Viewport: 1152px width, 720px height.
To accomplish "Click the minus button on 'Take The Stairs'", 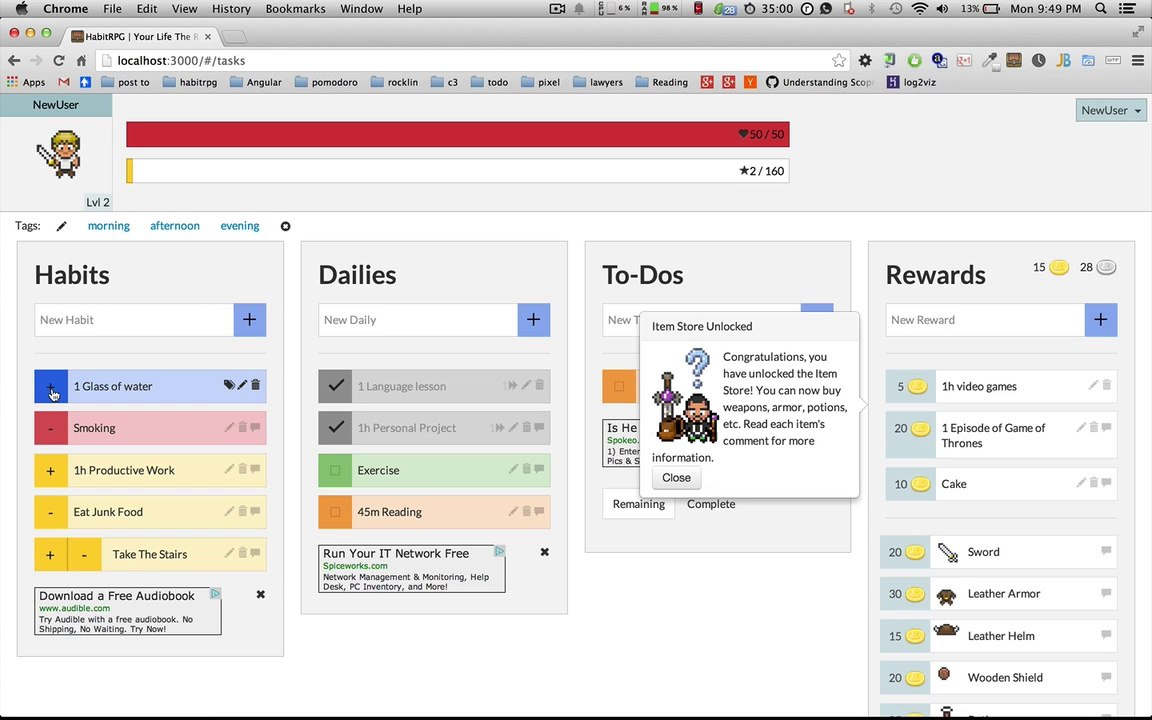I will pyautogui.click(x=84, y=555).
